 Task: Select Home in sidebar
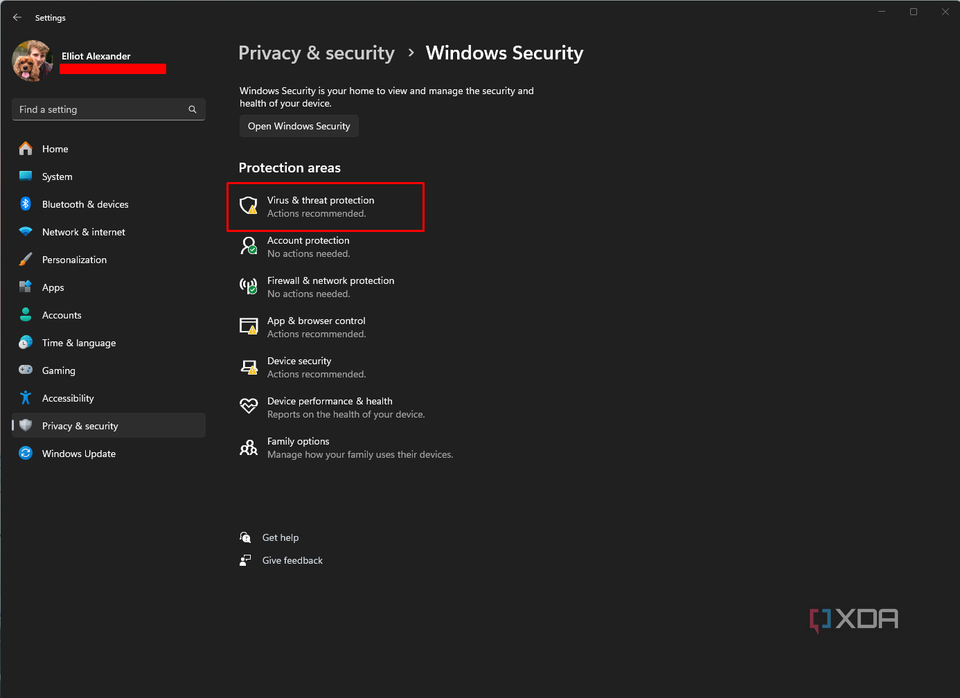tap(108, 149)
